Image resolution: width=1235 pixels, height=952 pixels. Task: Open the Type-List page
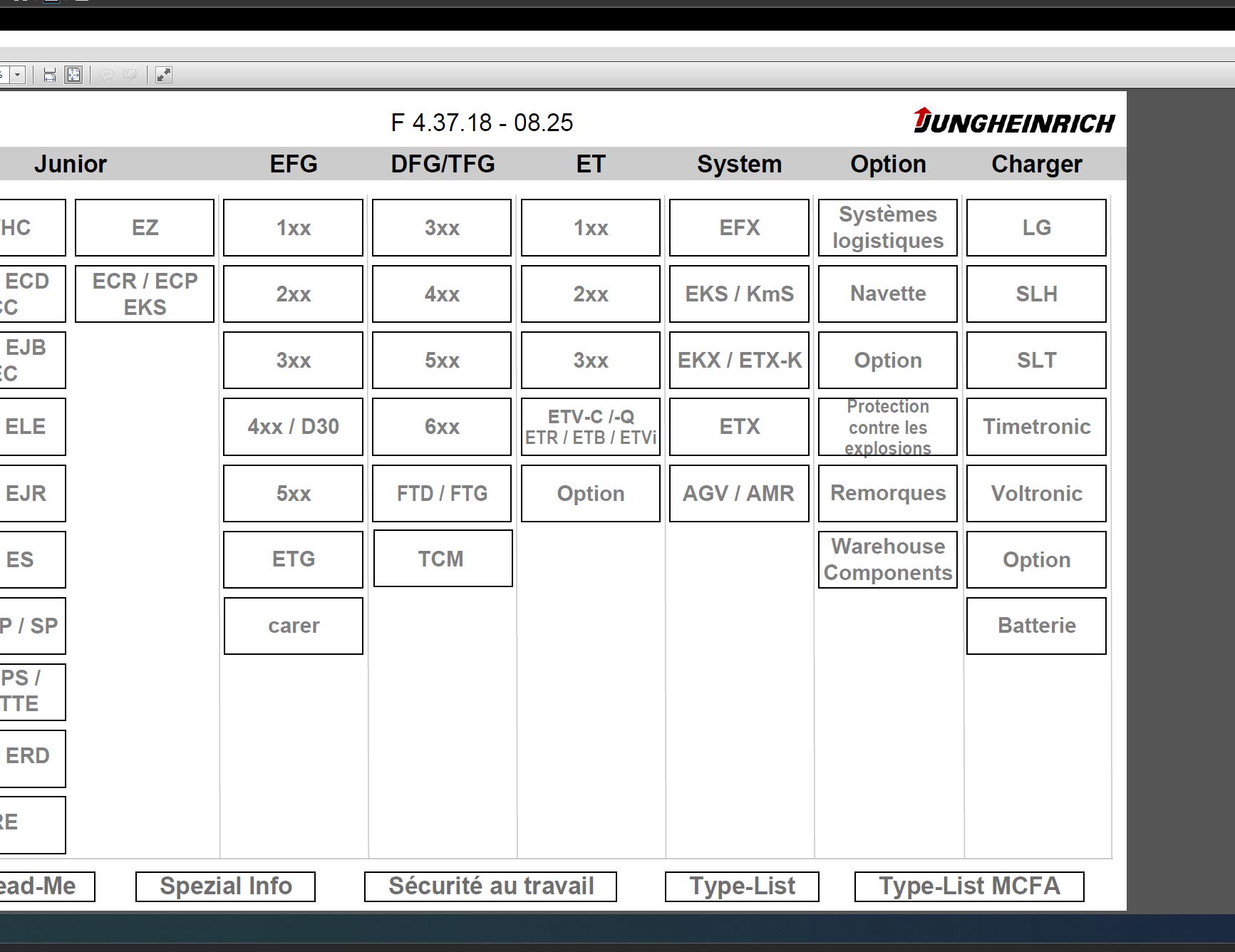click(x=741, y=886)
